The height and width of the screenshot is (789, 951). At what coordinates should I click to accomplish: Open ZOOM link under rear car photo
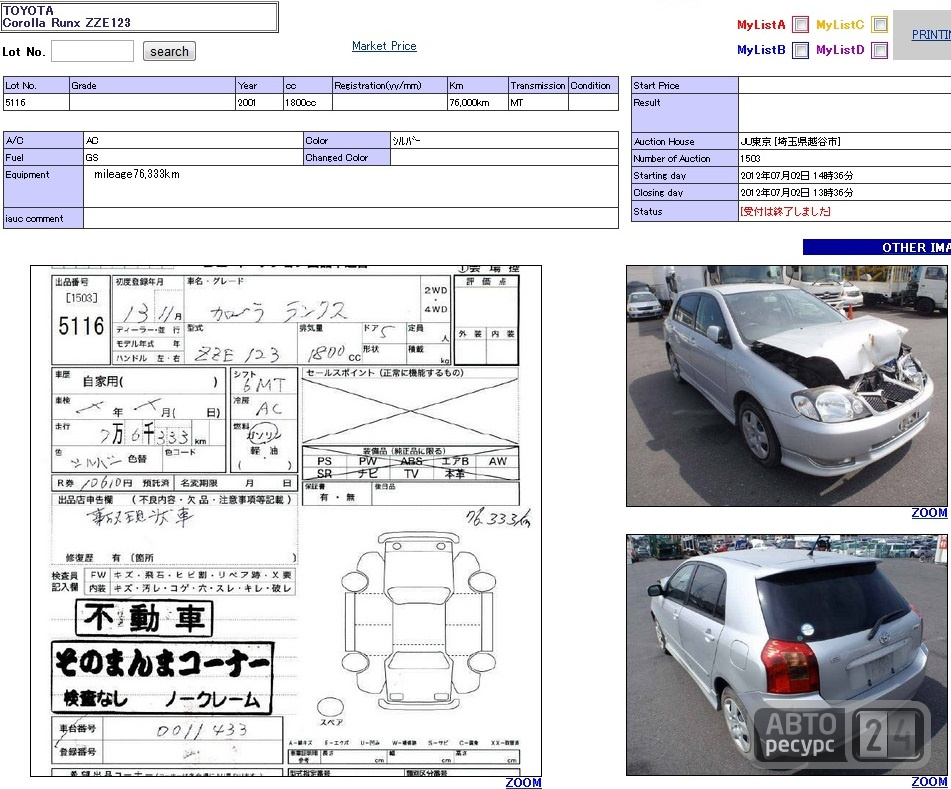point(929,782)
